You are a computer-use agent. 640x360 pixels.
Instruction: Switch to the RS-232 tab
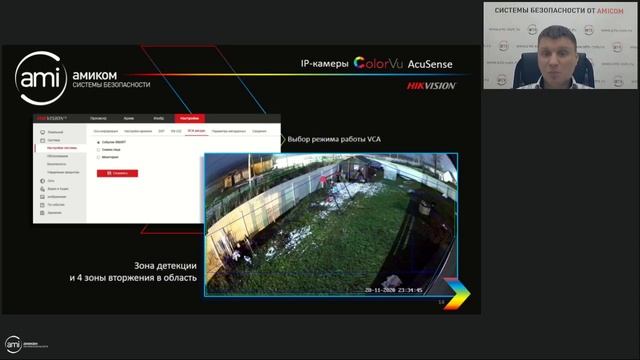(176, 131)
